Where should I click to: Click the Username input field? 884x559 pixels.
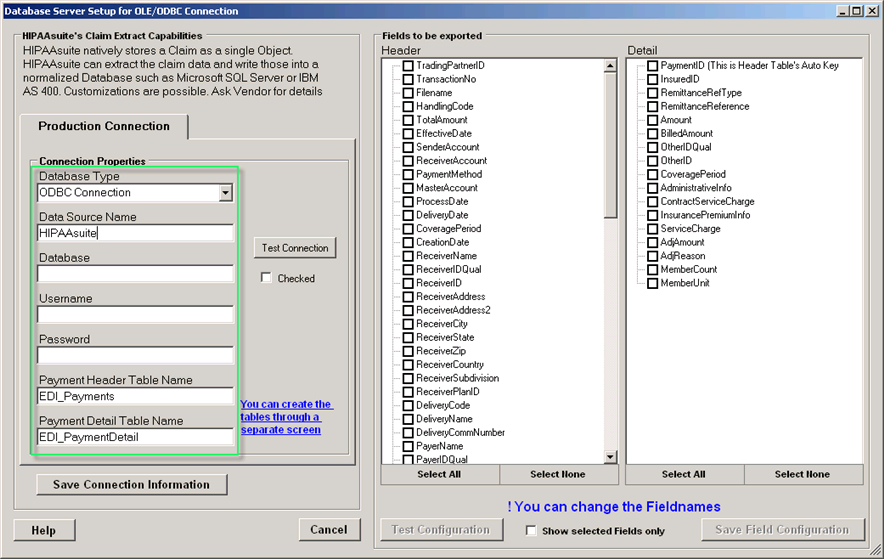pos(135,315)
